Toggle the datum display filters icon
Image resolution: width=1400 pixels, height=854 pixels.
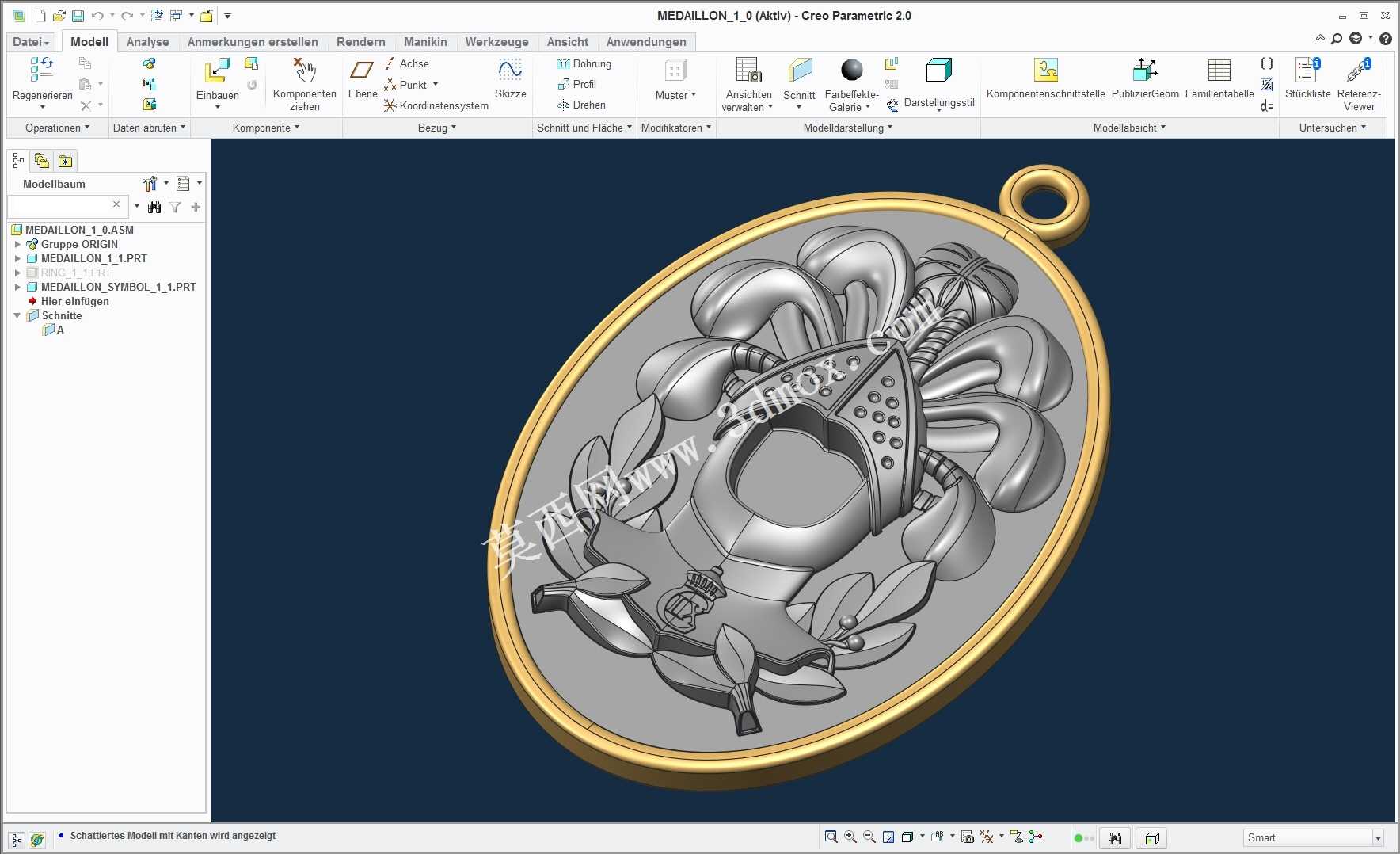tap(987, 837)
